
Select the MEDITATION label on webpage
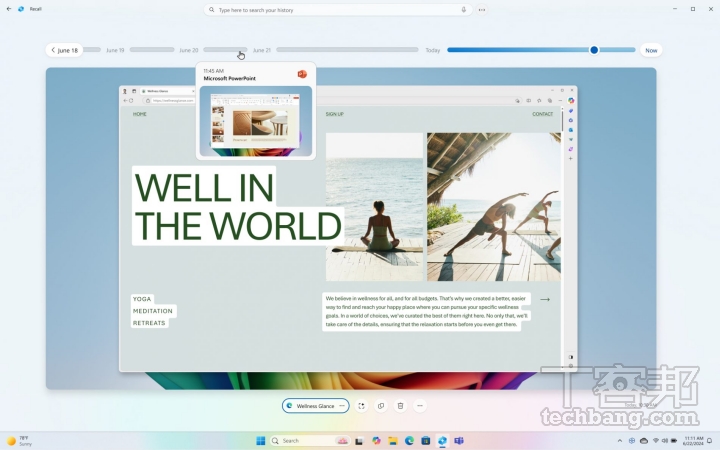(153, 311)
